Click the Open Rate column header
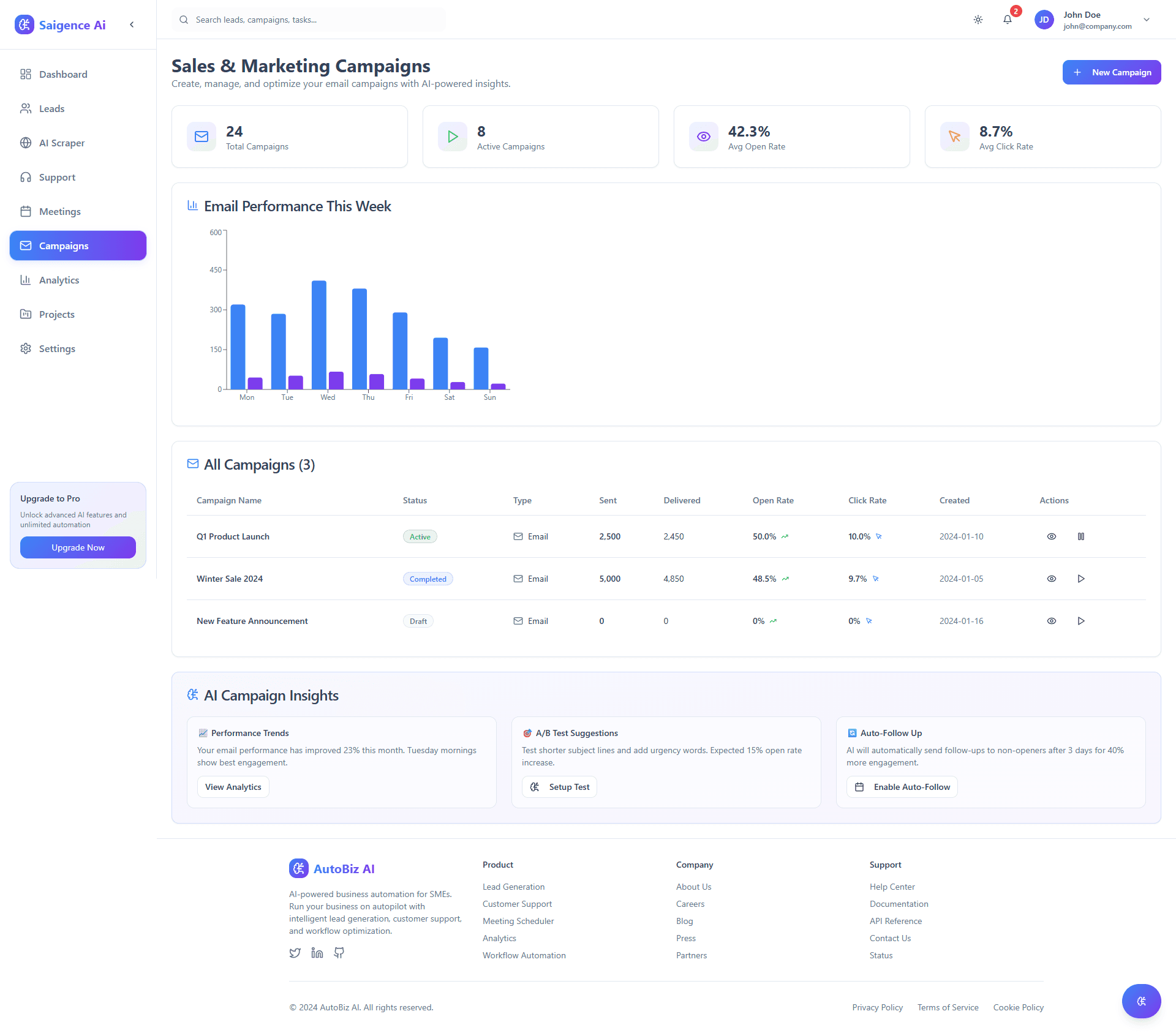Image resolution: width=1176 pixels, height=1033 pixels. (x=773, y=500)
